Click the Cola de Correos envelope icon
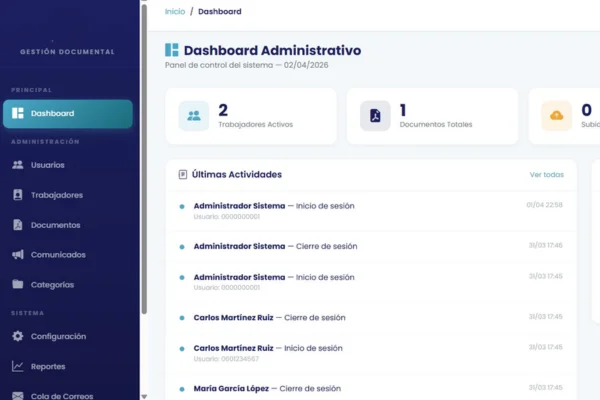Screen dimensions: 600x400 [x=18, y=396]
